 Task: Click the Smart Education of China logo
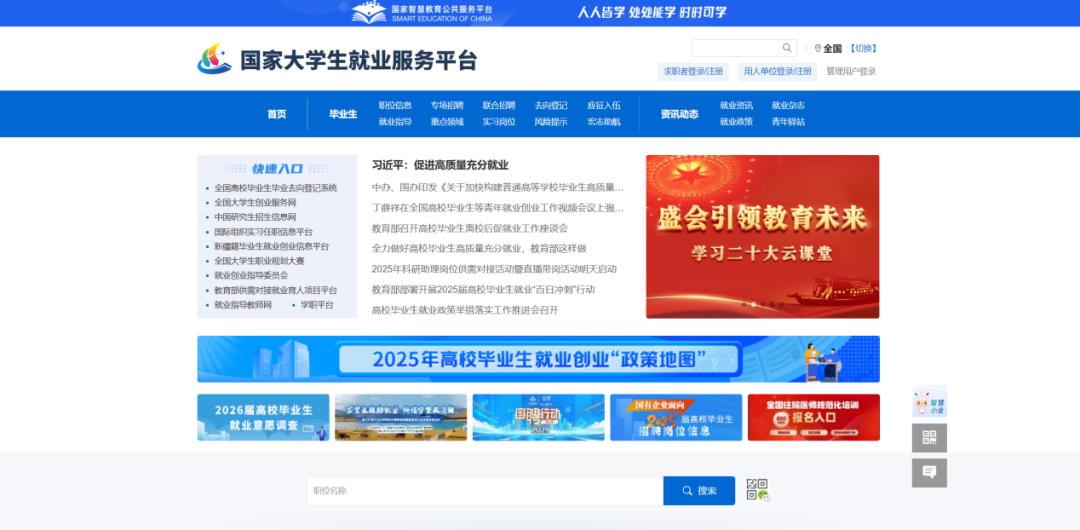tap(421, 12)
